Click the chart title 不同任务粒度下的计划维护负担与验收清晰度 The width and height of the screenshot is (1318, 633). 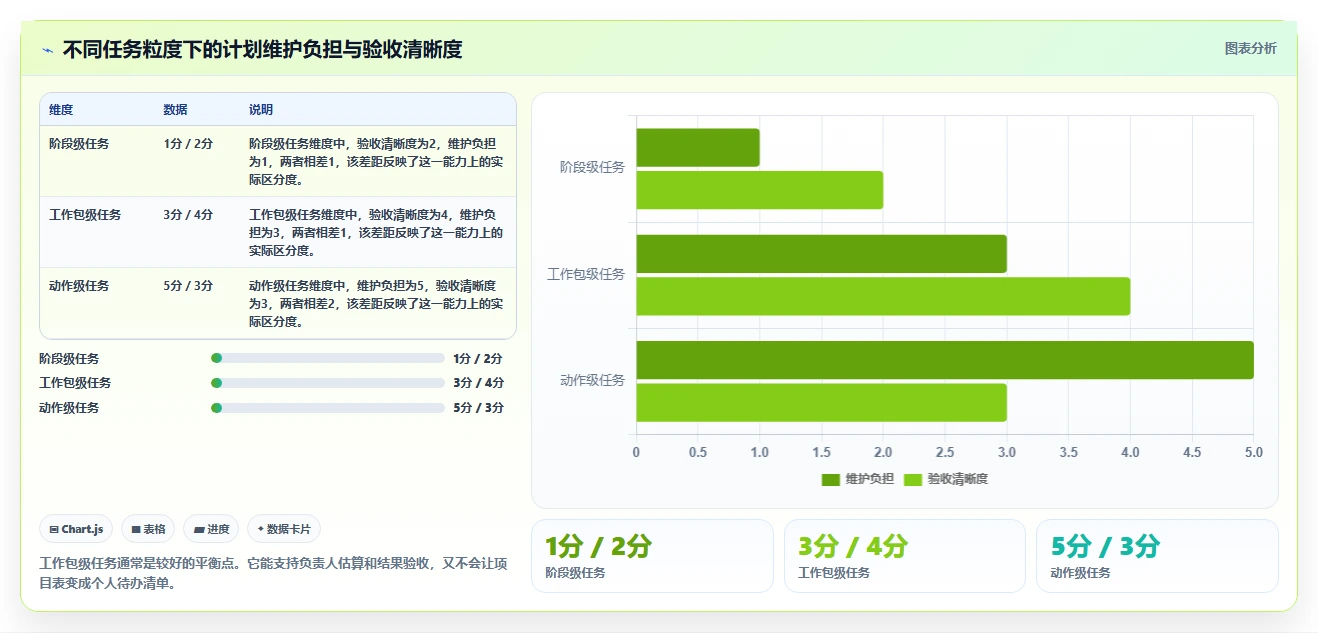click(262, 50)
